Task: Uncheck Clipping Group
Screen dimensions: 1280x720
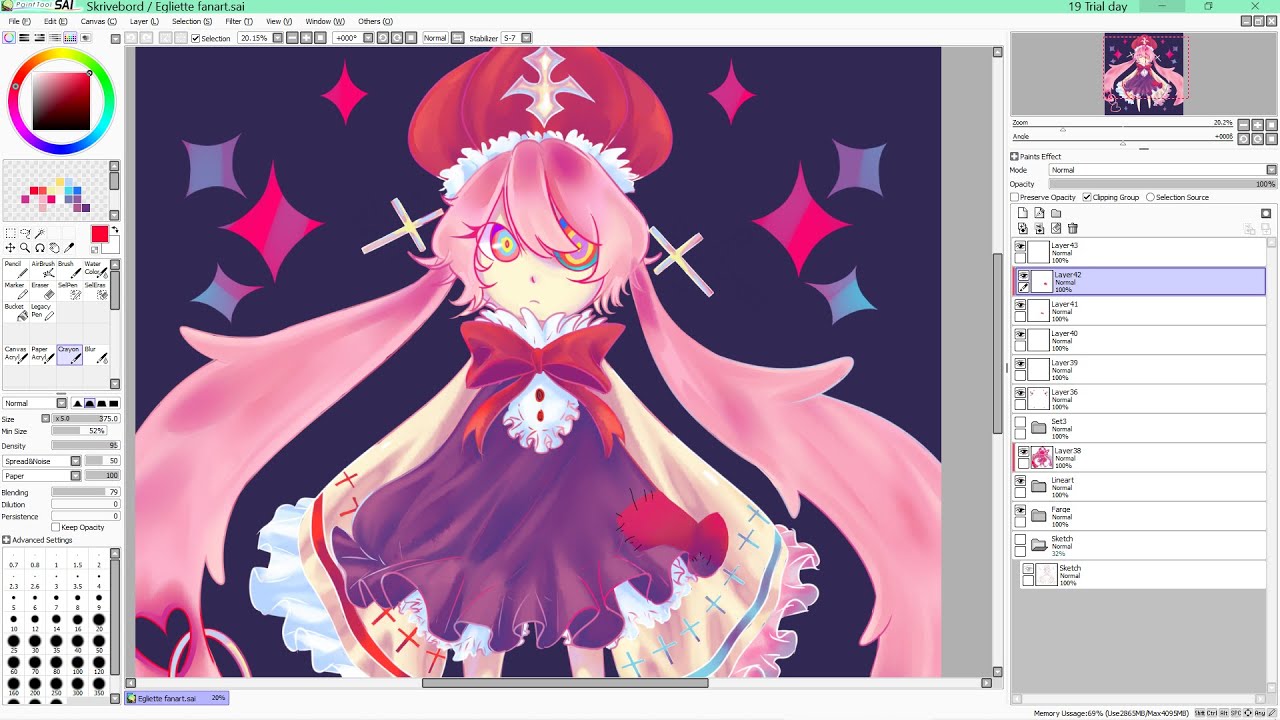Action: pos(1087,197)
